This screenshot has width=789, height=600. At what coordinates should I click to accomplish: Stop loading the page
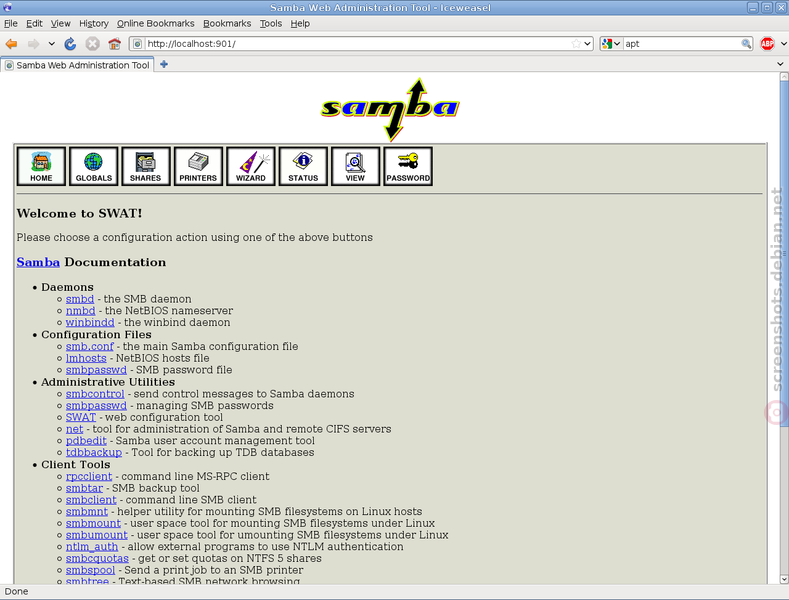92,44
